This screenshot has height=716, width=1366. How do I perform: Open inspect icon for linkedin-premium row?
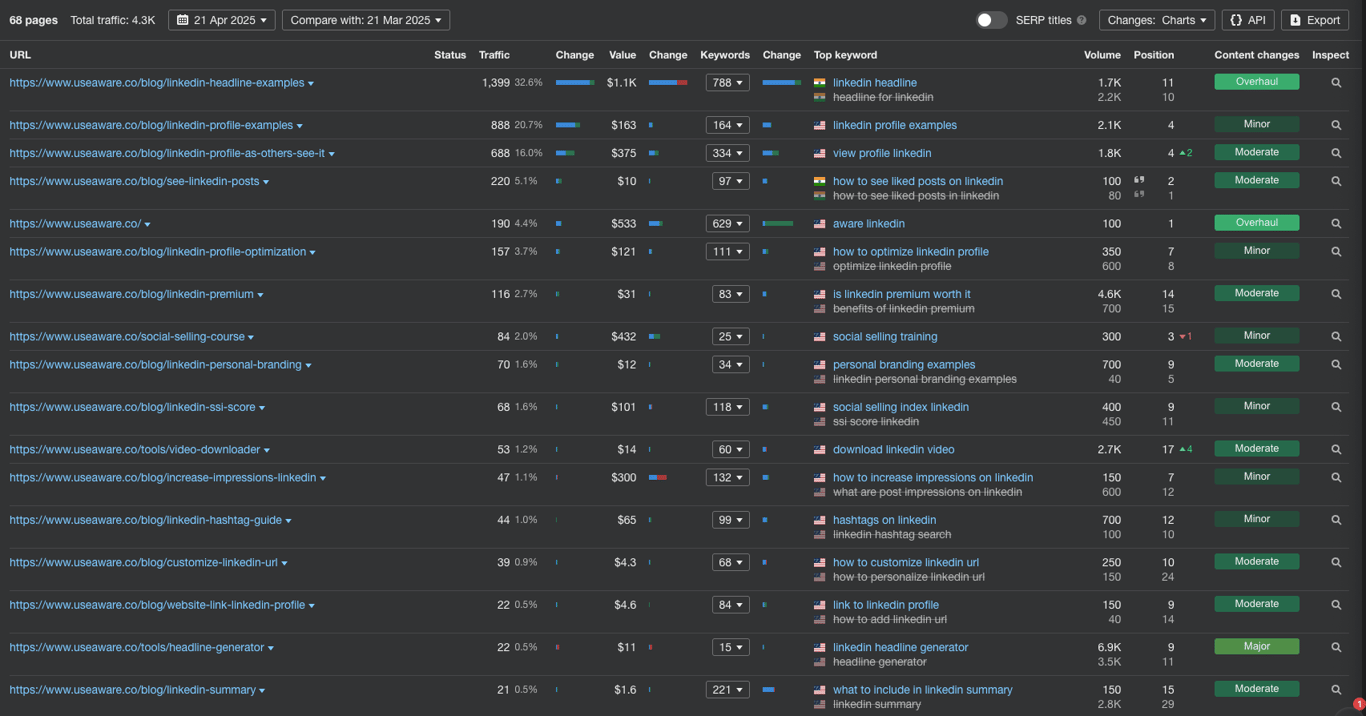(1336, 294)
